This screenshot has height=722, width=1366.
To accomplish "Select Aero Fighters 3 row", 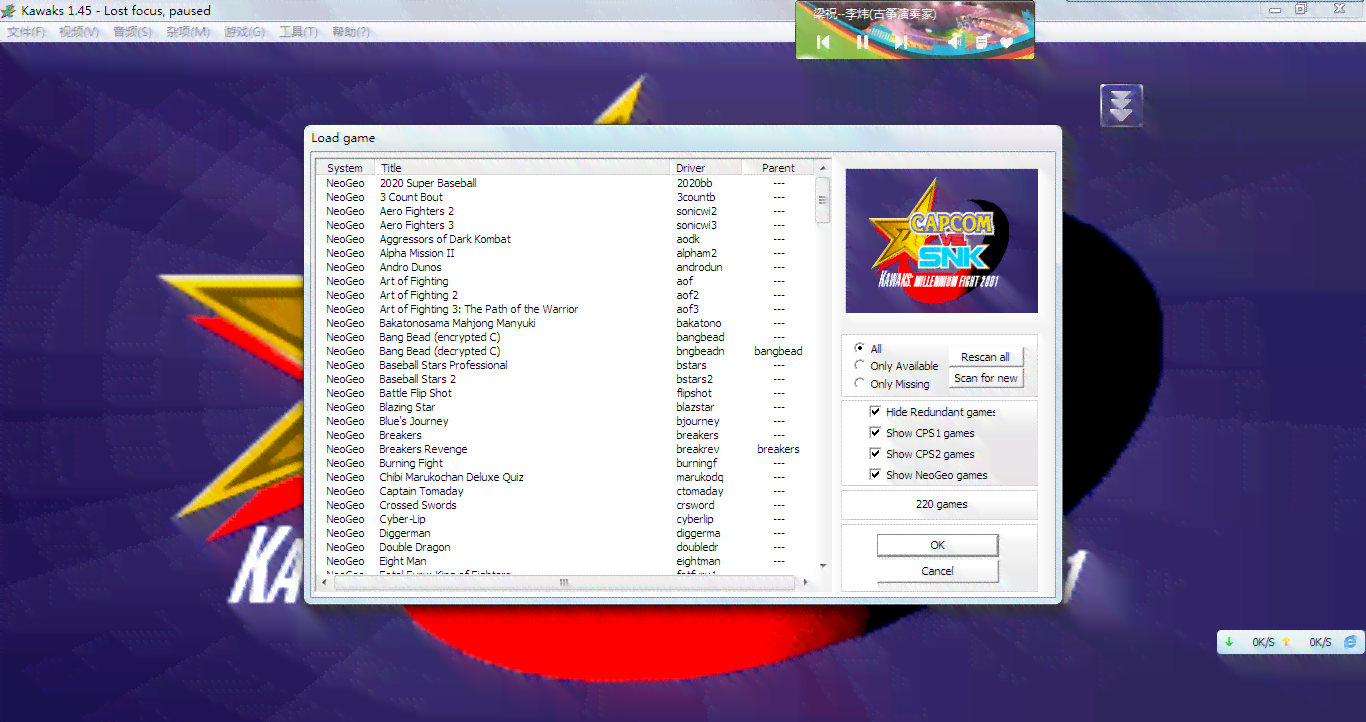I will 566,225.
